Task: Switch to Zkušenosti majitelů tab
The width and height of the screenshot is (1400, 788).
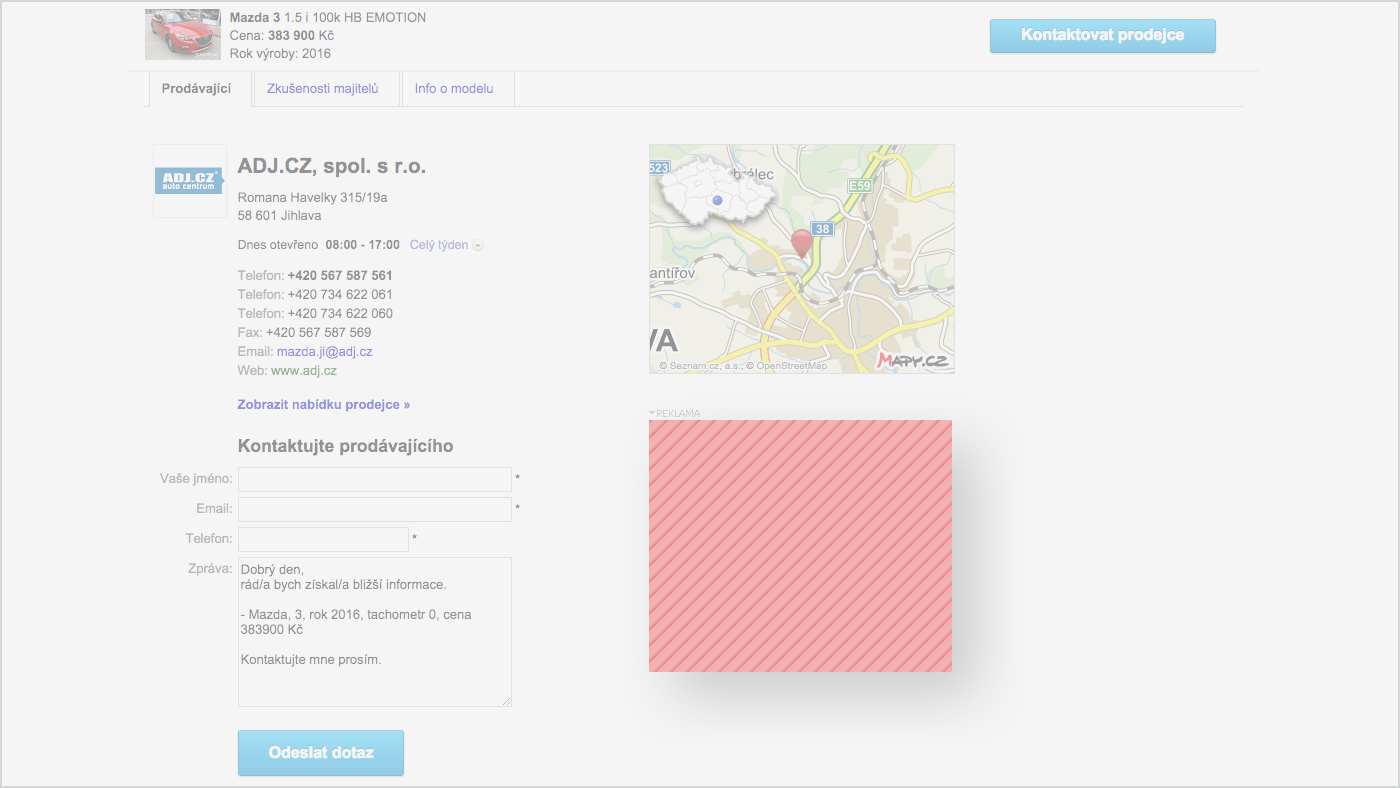Action: [x=322, y=89]
